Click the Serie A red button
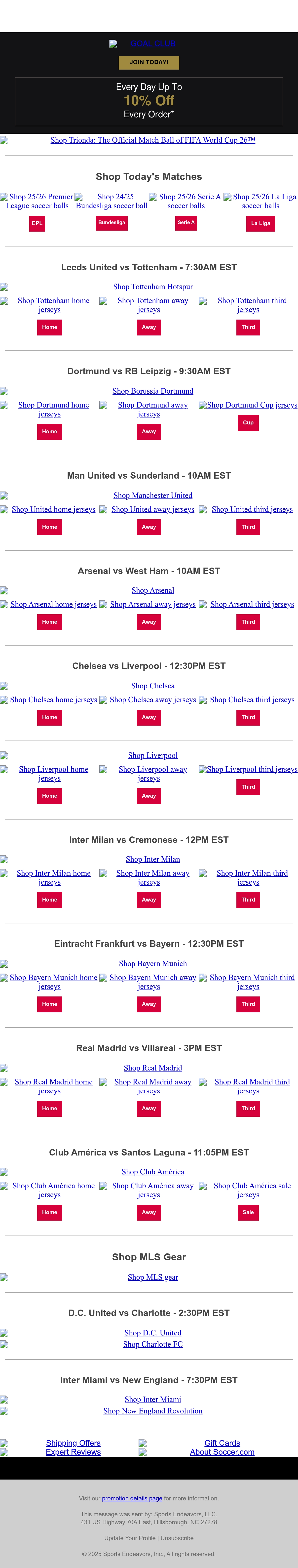The width and height of the screenshot is (298, 1568). tap(186, 223)
